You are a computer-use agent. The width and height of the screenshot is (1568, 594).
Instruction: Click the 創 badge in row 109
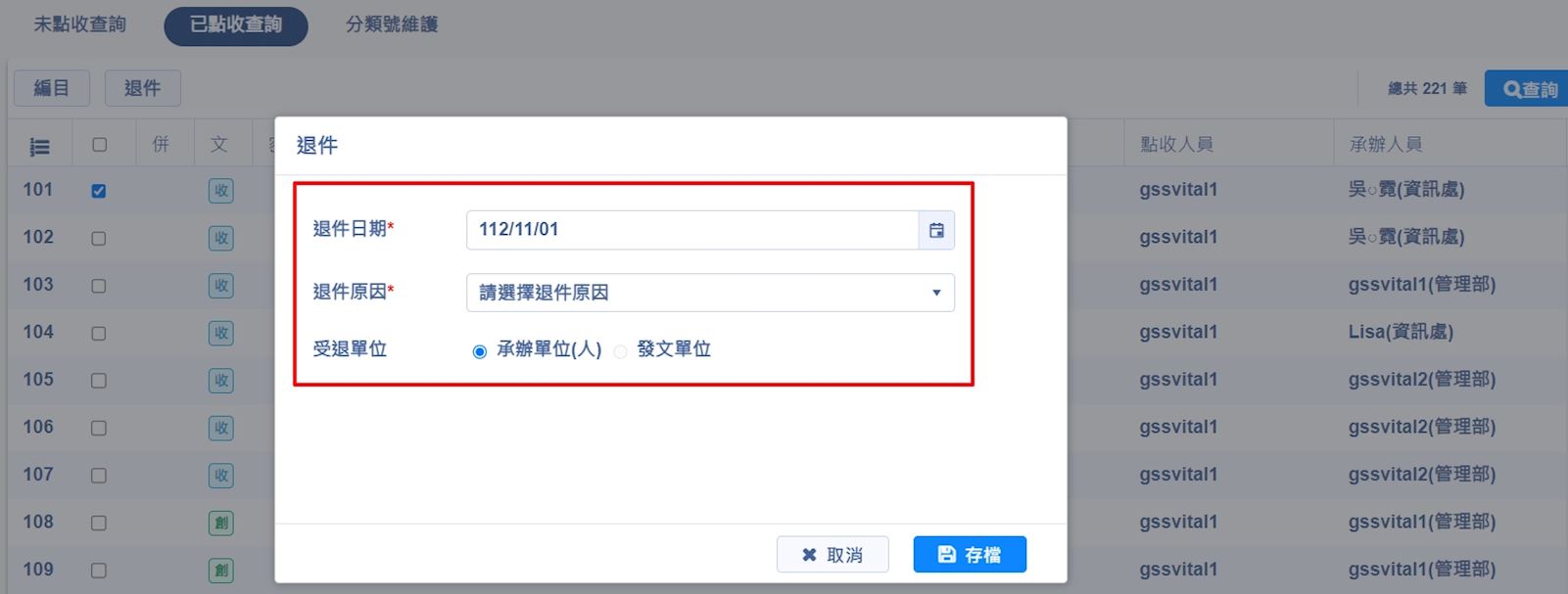221,571
